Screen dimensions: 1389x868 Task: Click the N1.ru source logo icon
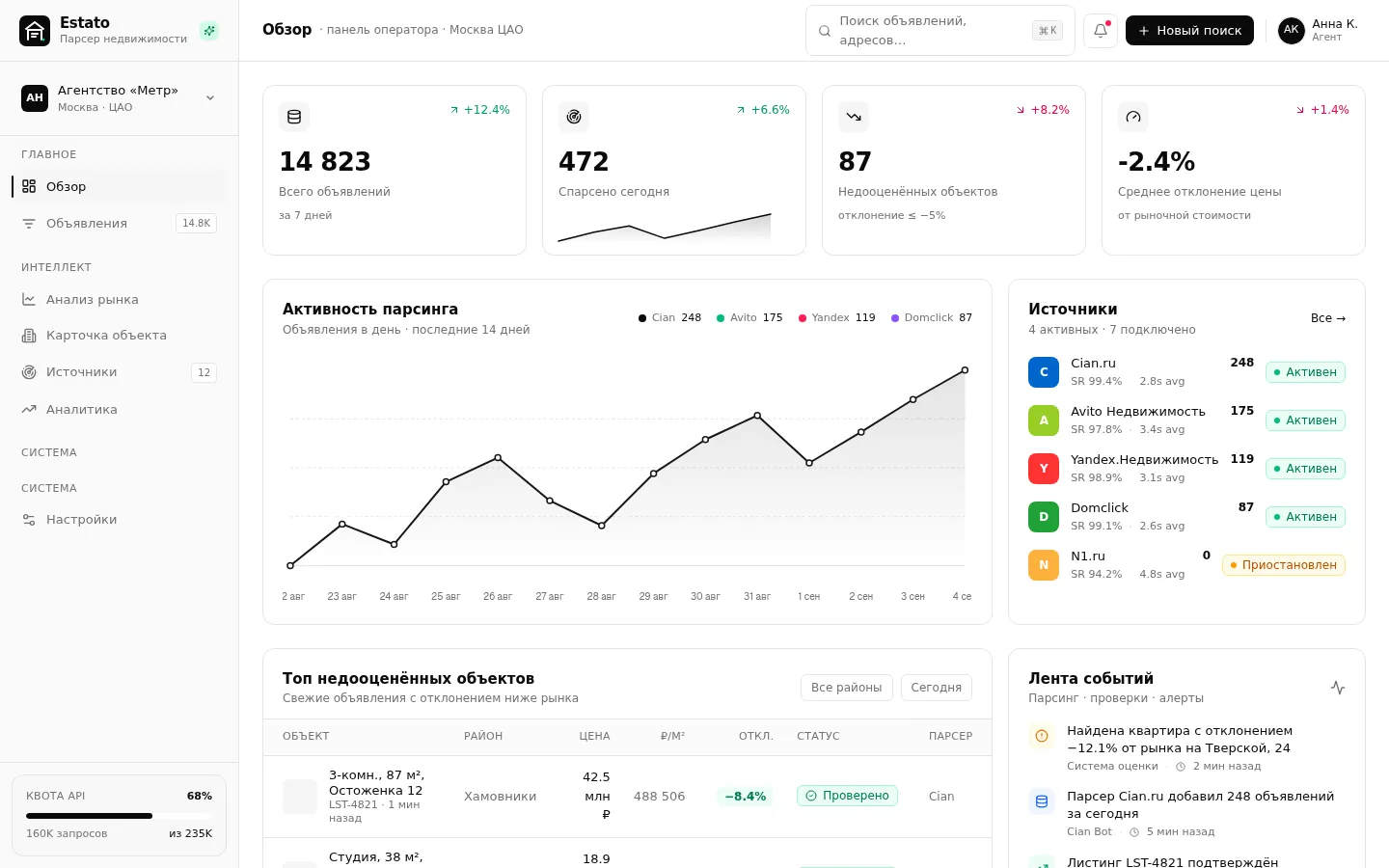pos(1044,565)
